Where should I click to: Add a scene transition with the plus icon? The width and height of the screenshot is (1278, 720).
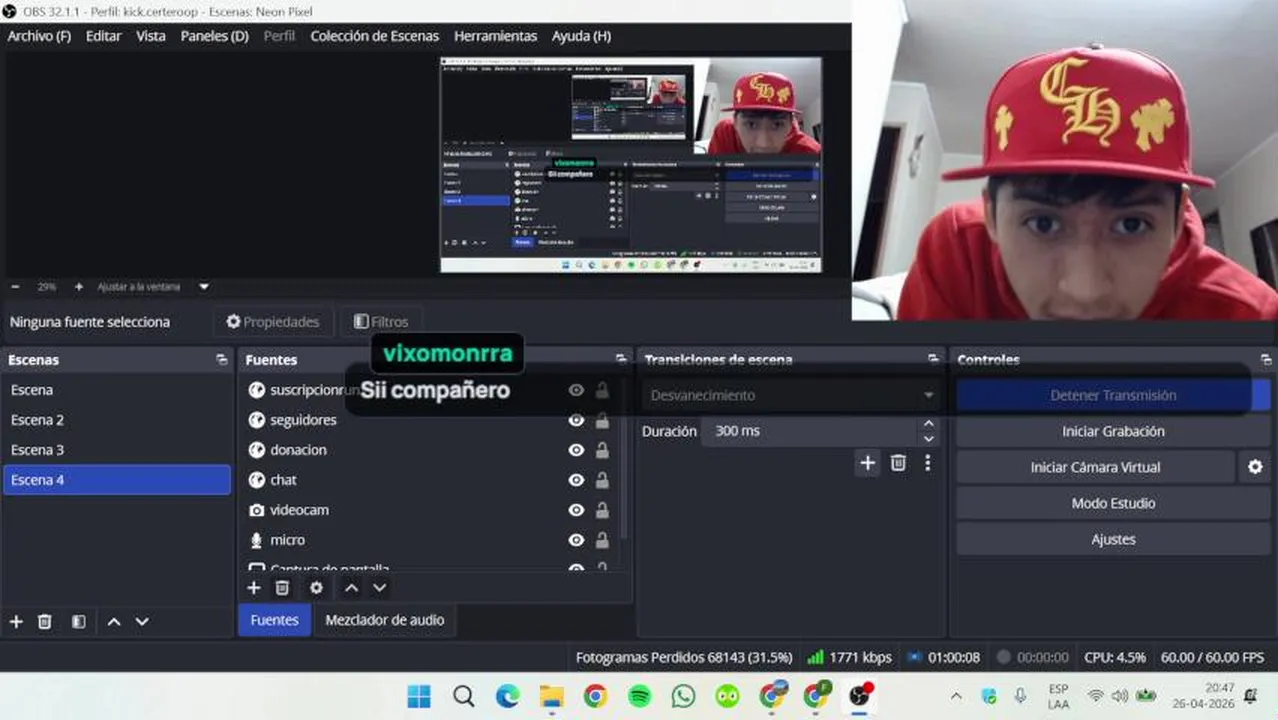coord(867,462)
